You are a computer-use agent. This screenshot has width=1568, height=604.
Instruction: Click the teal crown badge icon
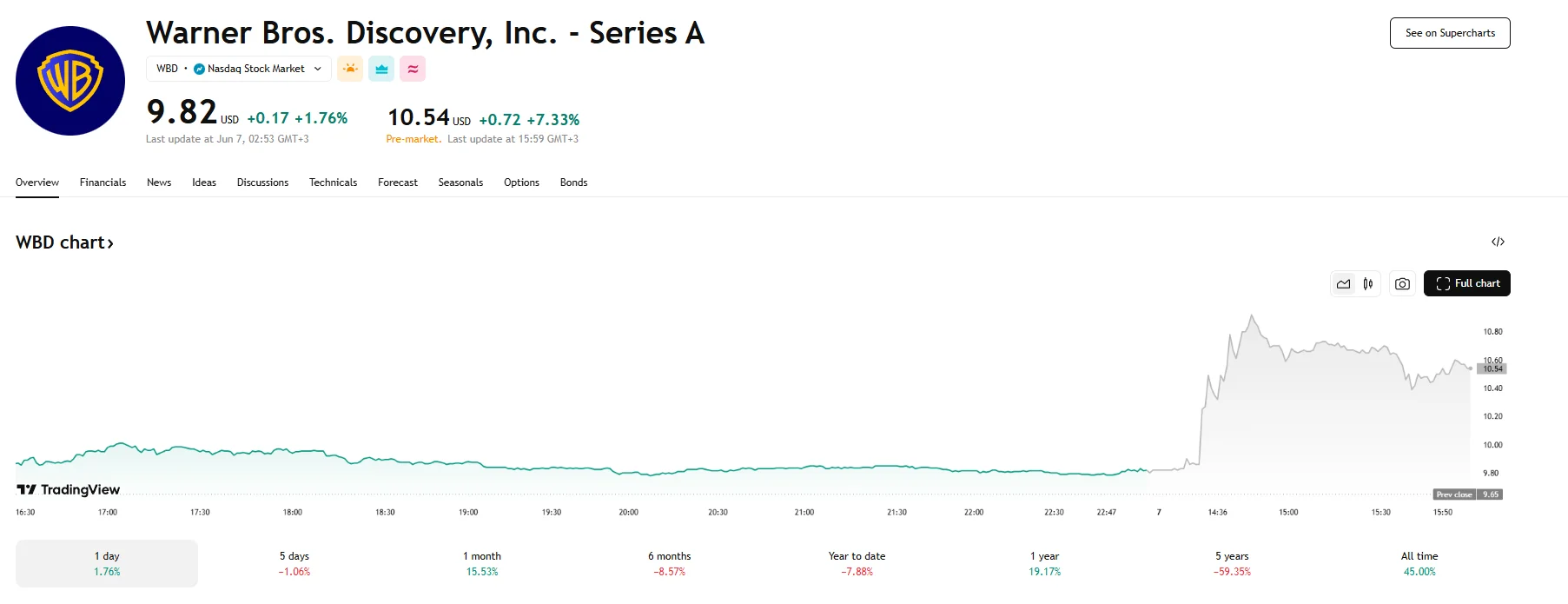tap(381, 68)
